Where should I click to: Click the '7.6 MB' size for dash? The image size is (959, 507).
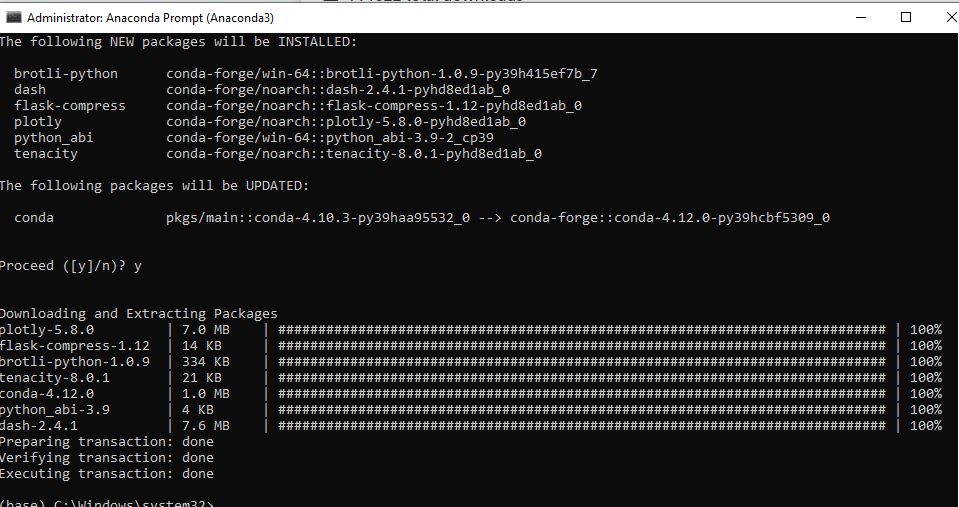(206, 426)
